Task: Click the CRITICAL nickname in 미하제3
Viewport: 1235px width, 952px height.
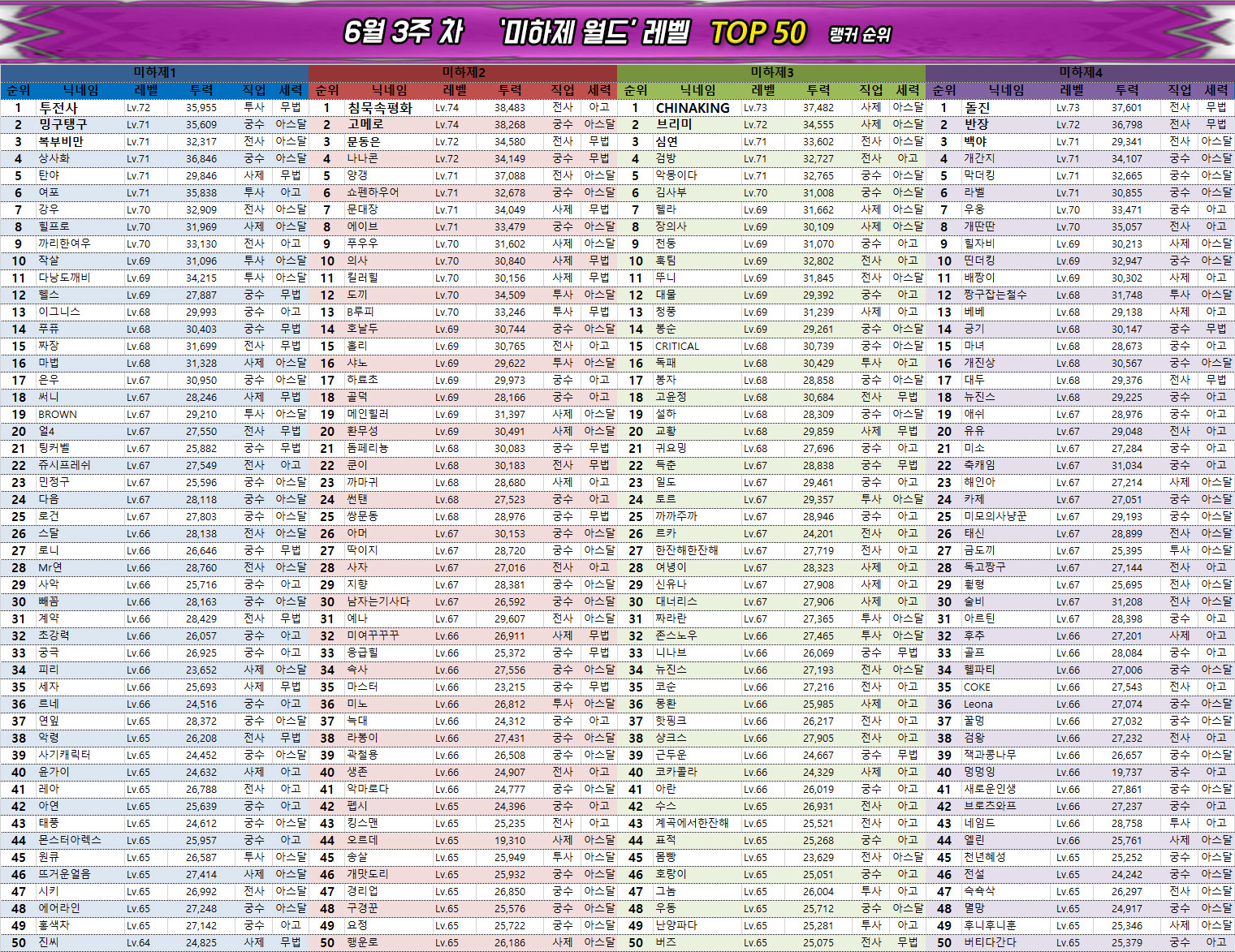Action: click(677, 346)
